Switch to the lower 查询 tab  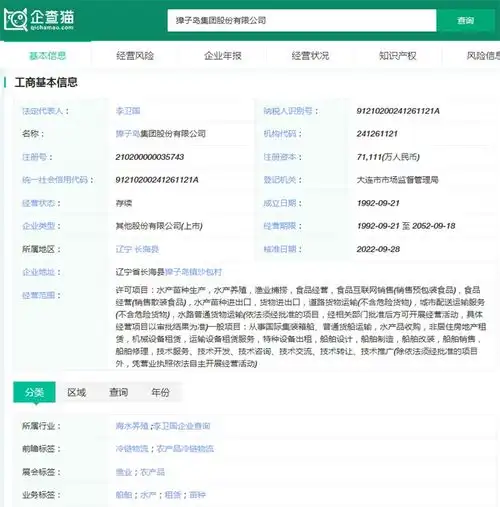click(118, 392)
